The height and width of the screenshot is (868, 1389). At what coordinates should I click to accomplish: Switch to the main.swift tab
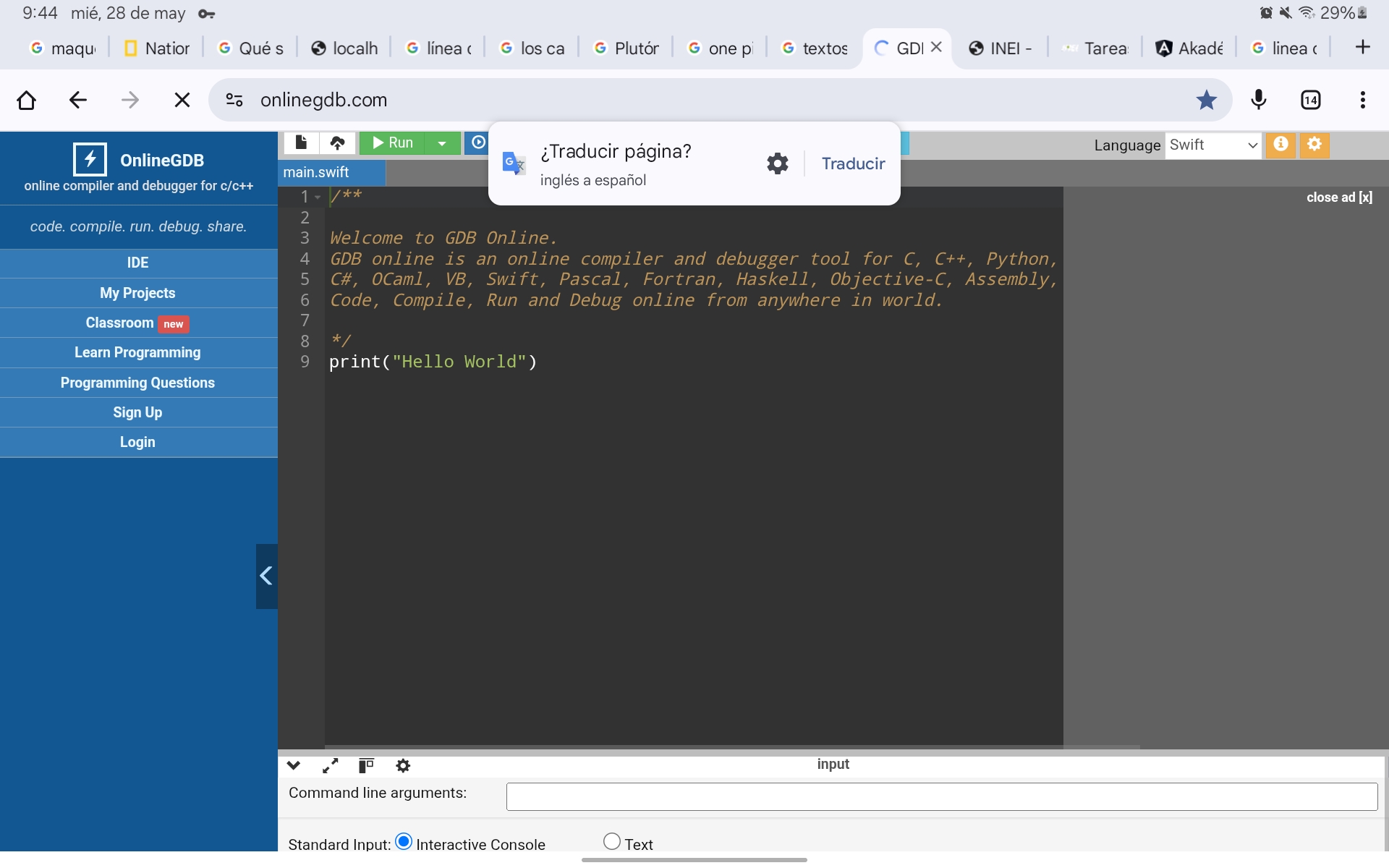(316, 172)
